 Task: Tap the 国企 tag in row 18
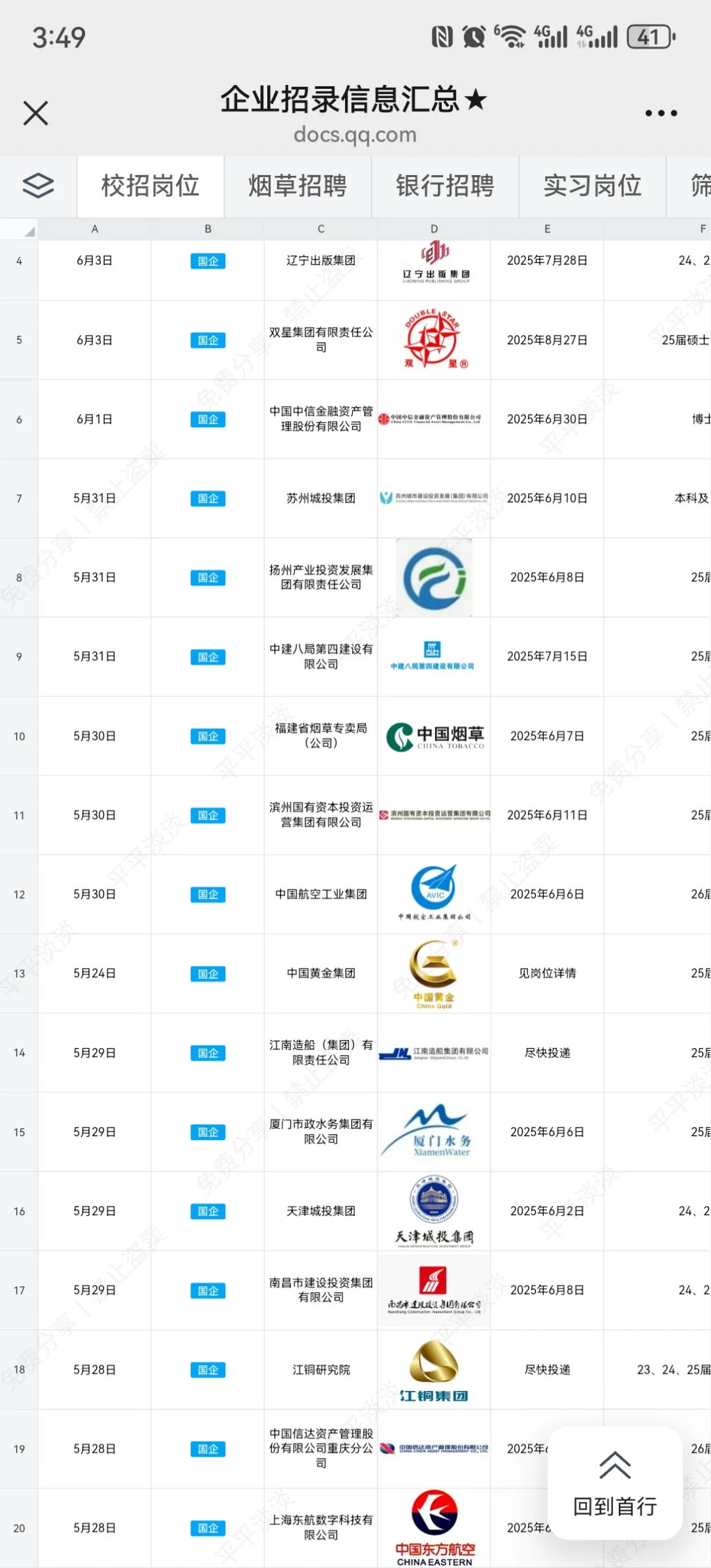pos(208,1370)
